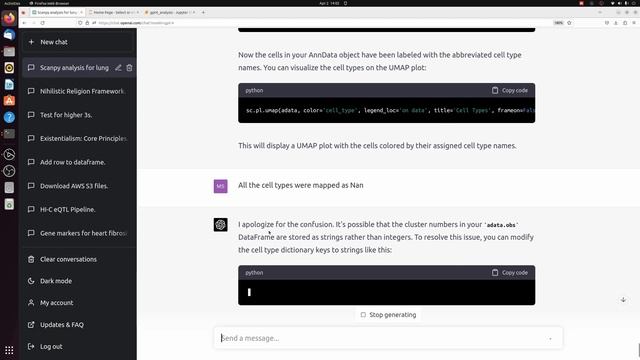This screenshot has height=360, width=640.
Task: Open the Firefox list-all-tabs dropdown
Action: [x=600, y=13]
